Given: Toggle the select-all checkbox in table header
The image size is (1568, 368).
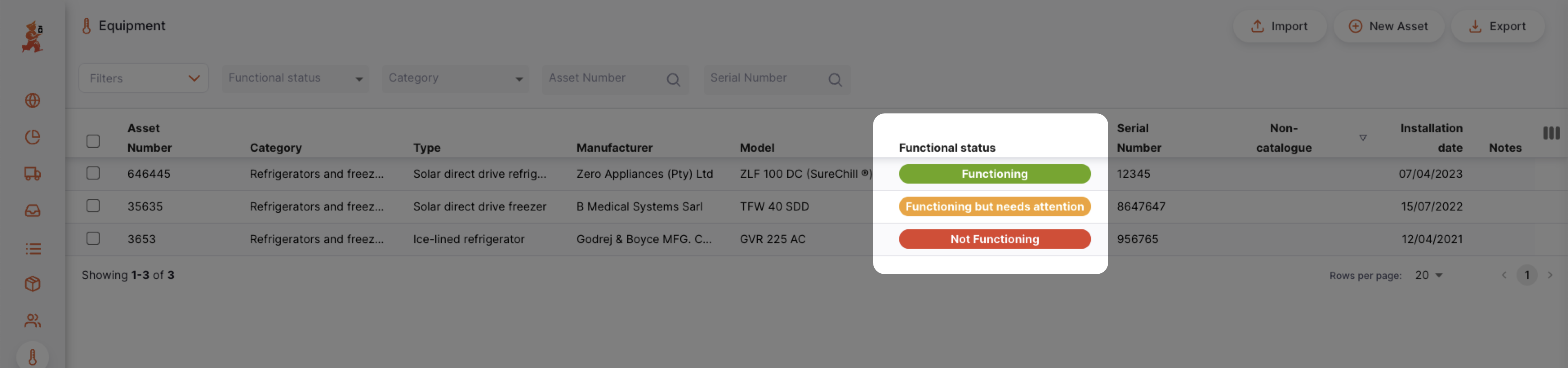Looking at the screenshot, I should (x=93, y=141).
